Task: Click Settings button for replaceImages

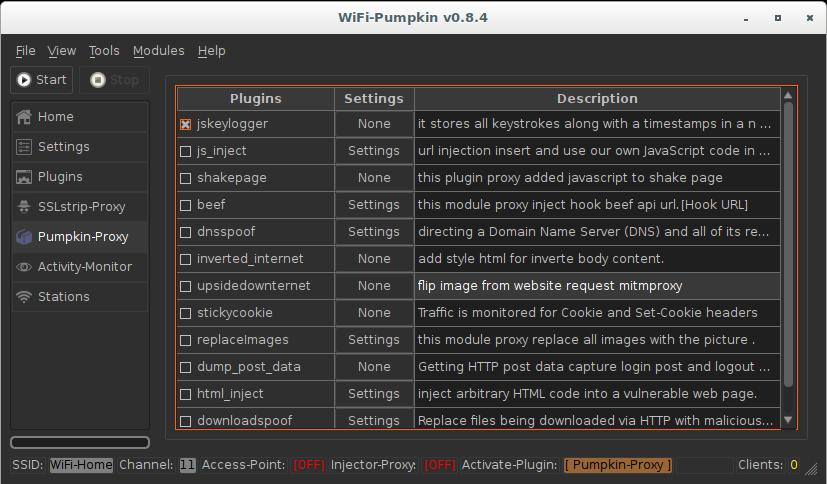Action: point(374,340)
